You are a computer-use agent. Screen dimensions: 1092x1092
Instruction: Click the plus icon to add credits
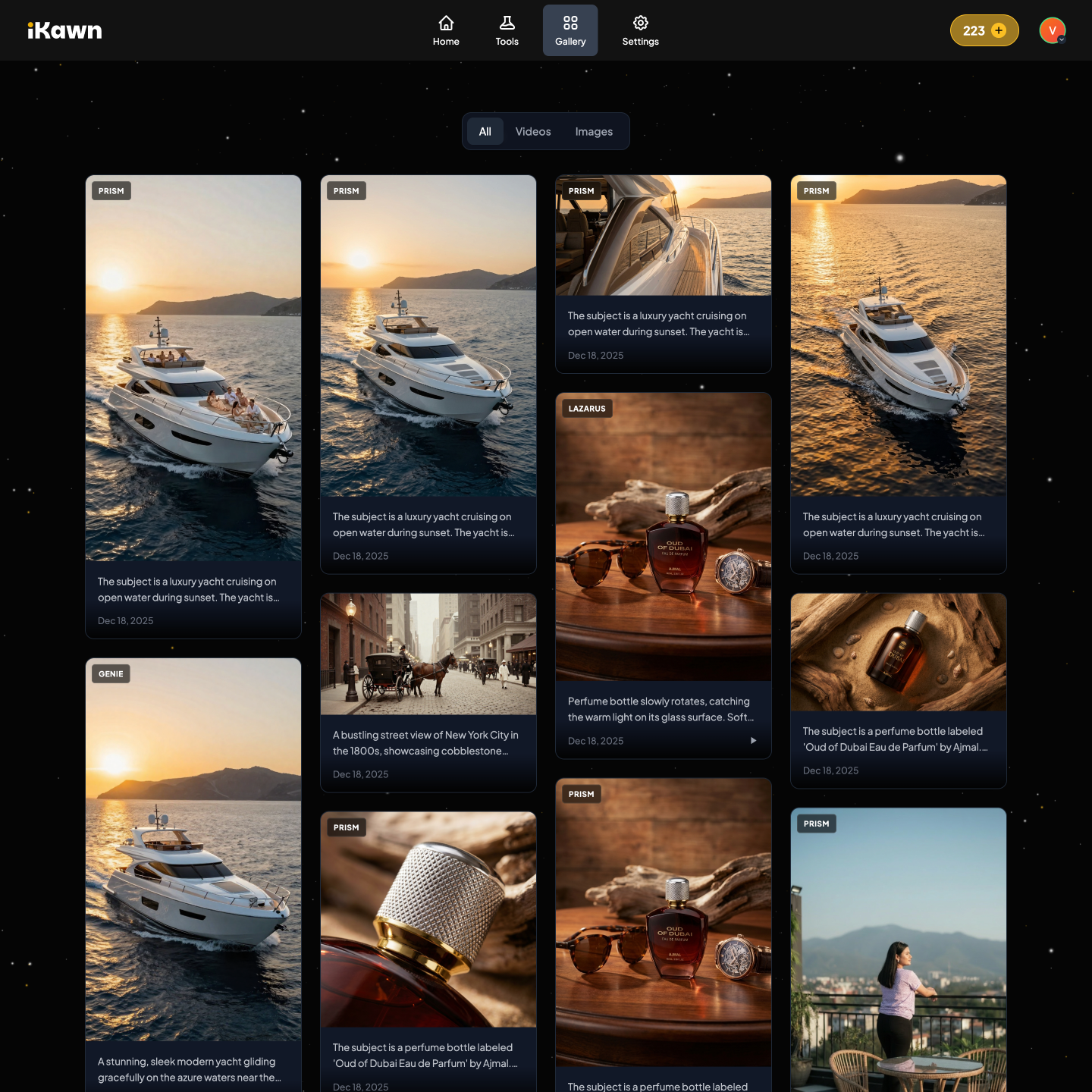(x=999, y=30)
